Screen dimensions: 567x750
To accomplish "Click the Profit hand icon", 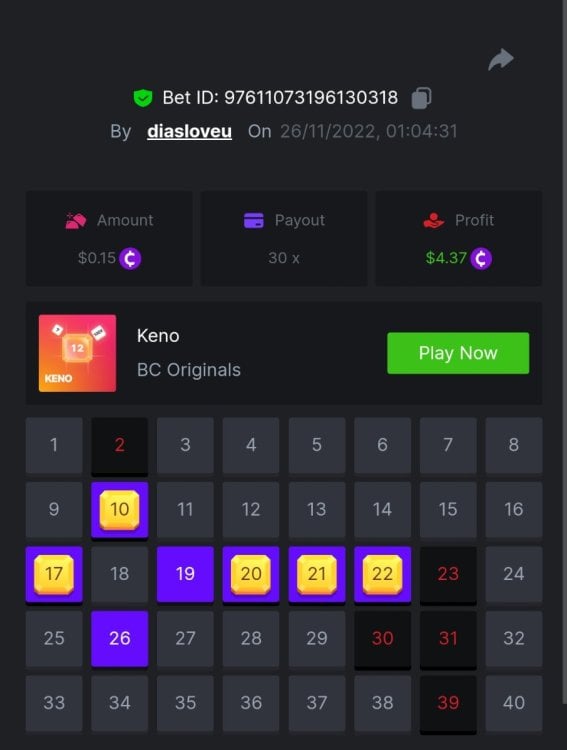I will click(x=434, y=221).
